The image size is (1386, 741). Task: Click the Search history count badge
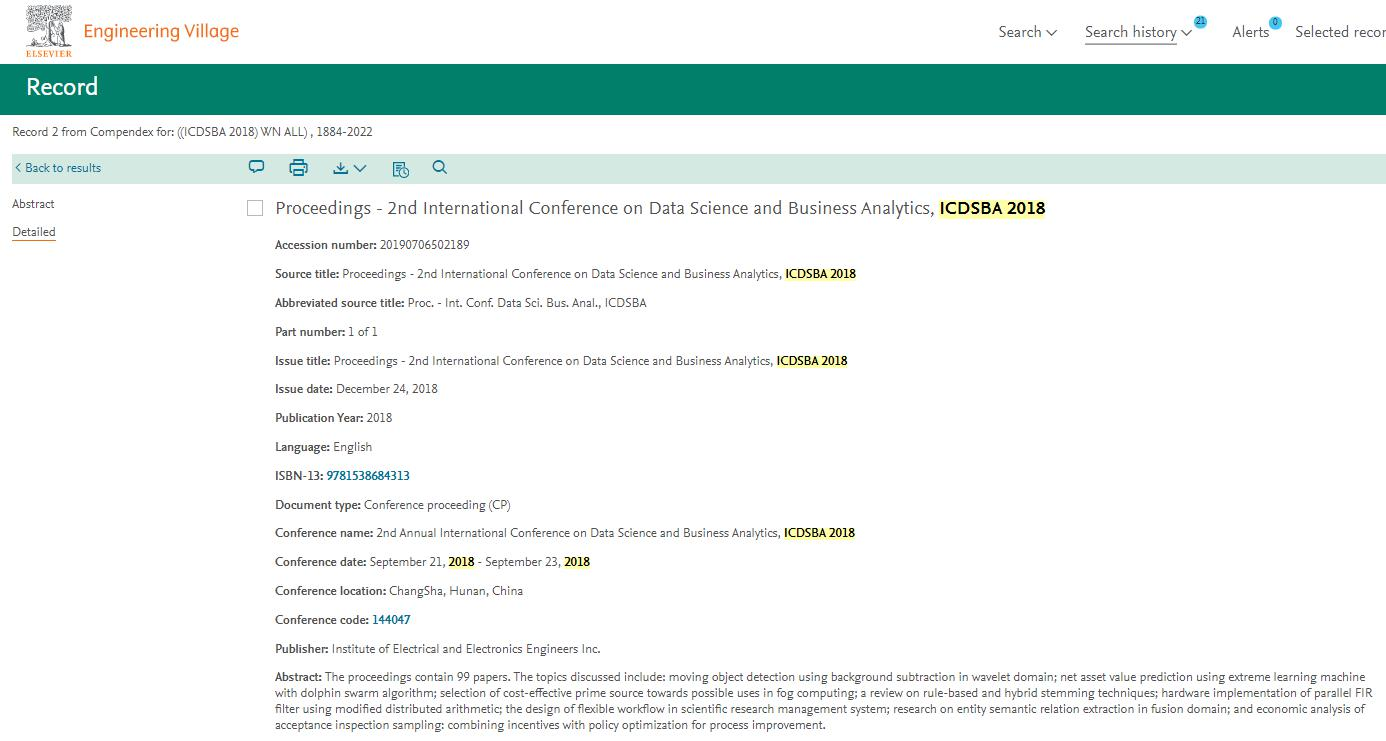[1200, 21]
